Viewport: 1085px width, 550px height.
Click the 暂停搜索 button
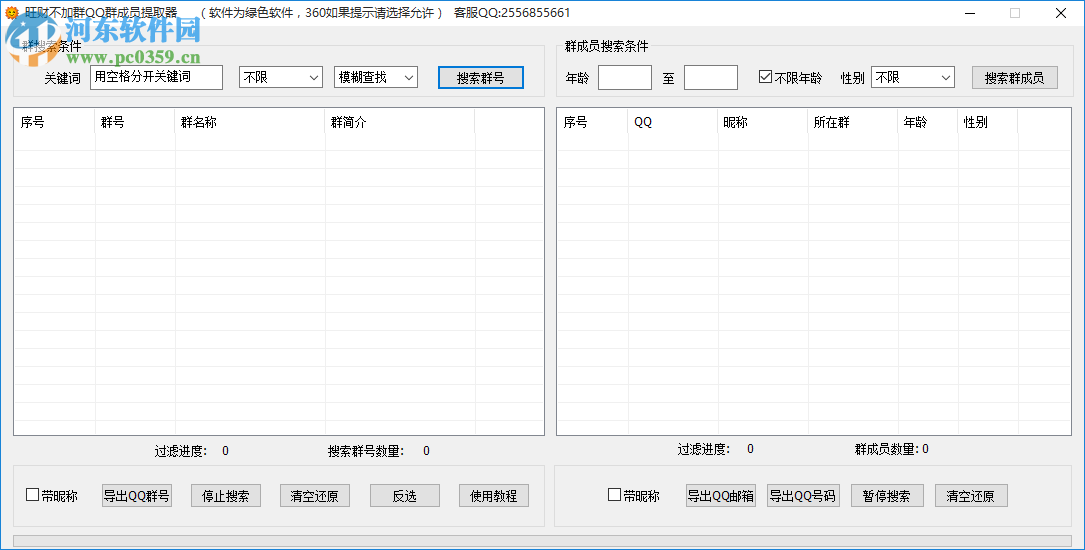887,495
